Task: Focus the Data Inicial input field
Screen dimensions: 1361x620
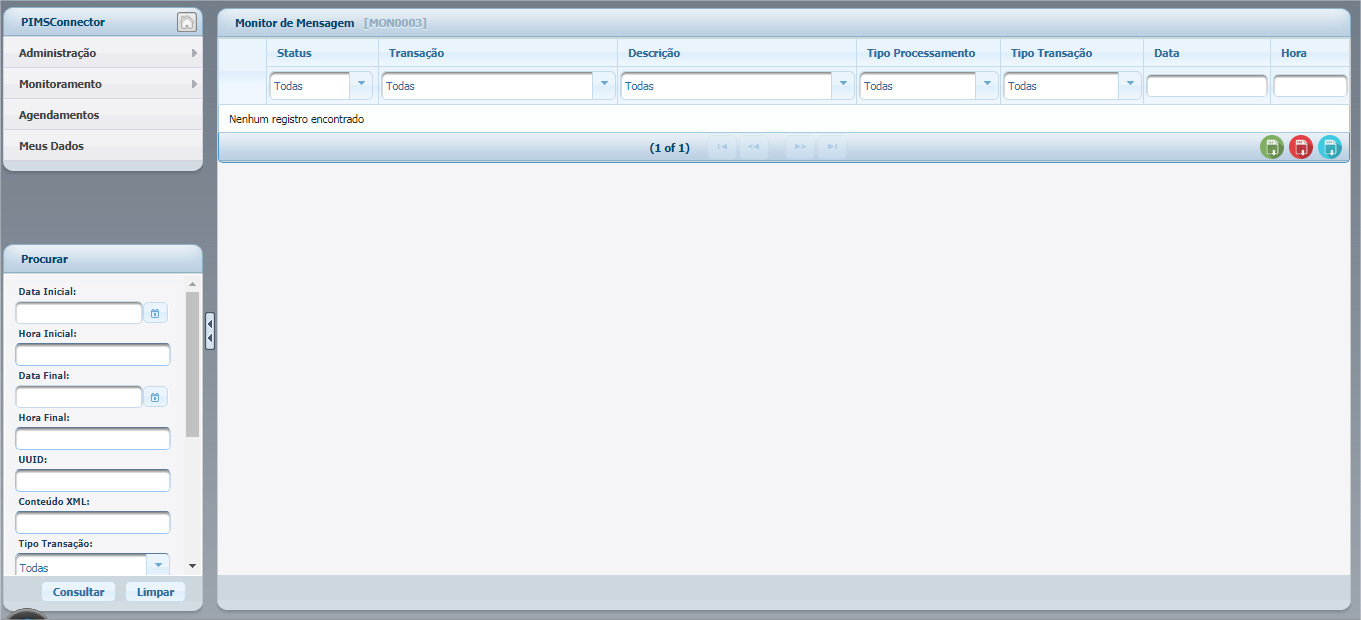Action: (79, 313)
